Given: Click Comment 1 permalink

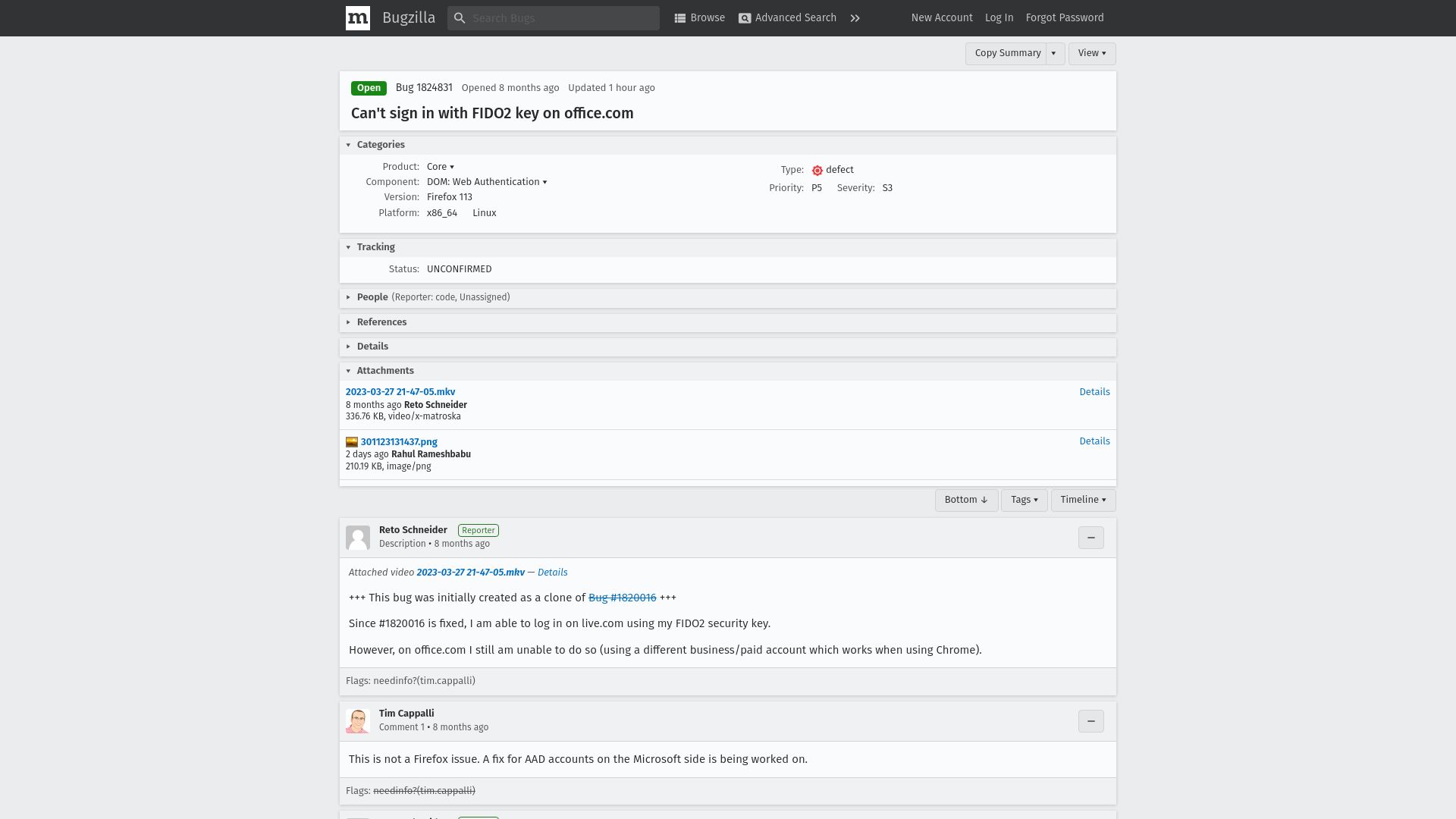Looking at the screenshot, I should (x=402, y=728).
